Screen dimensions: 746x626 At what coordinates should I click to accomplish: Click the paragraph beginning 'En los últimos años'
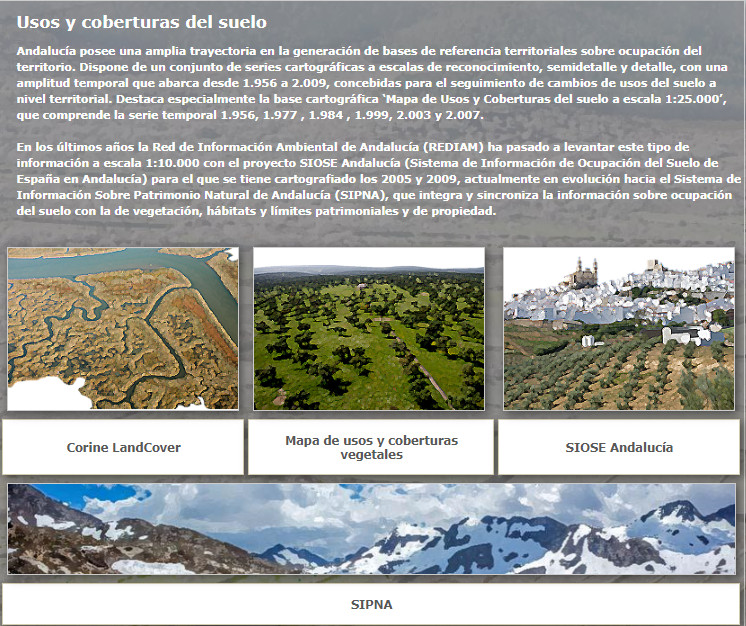(x=378, y=179)
